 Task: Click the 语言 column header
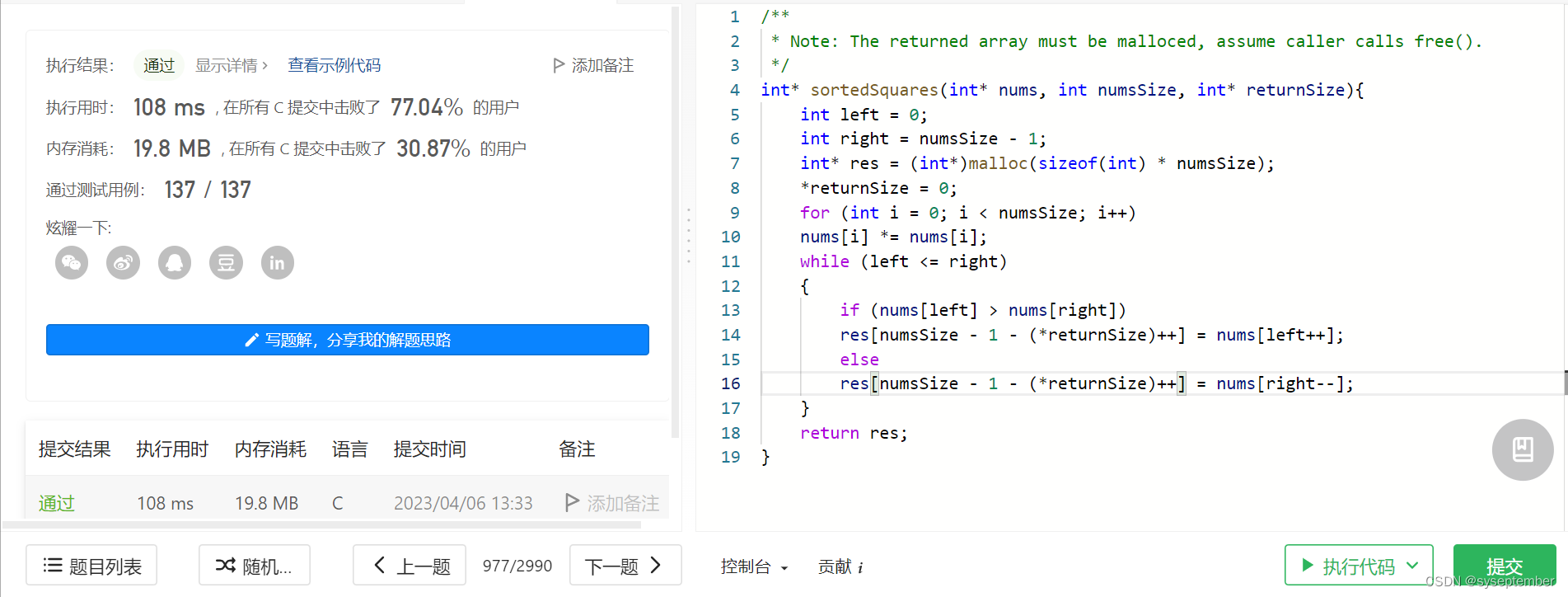[350, 449]
